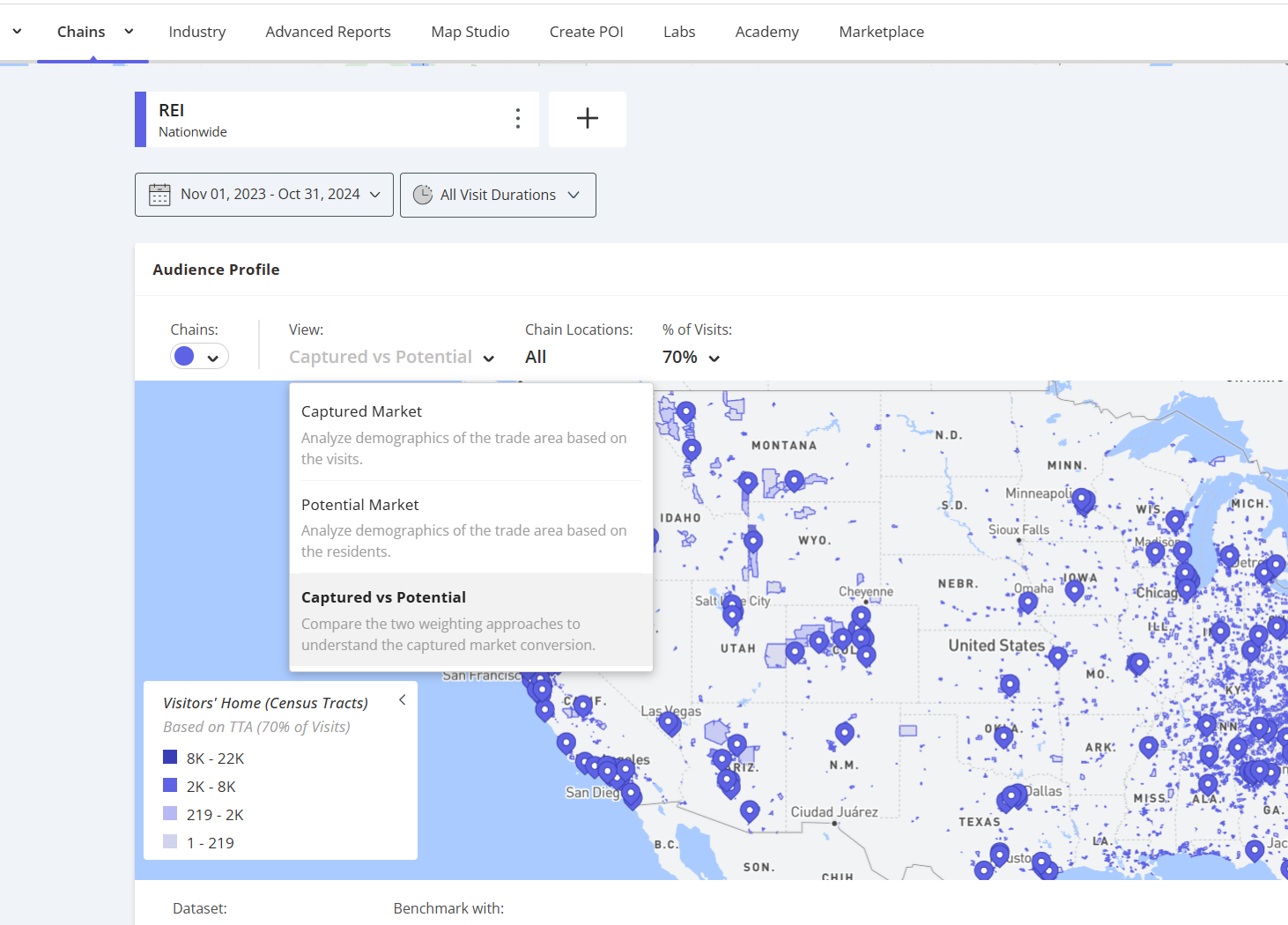Click the Dataset label
This screenshot has height=925, width=1288.
click(200, 908)
